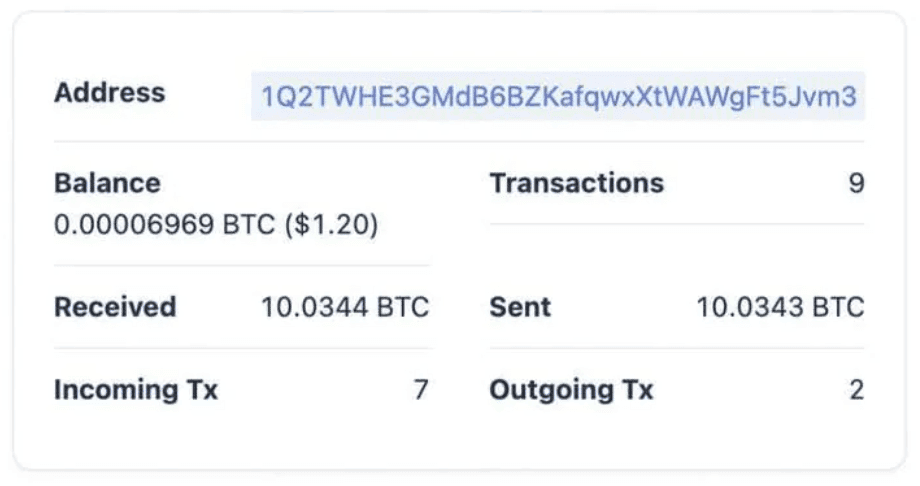Click the Outgoing Tx label
Viewport: 920px width, 486px height.
tap(571, 389)
